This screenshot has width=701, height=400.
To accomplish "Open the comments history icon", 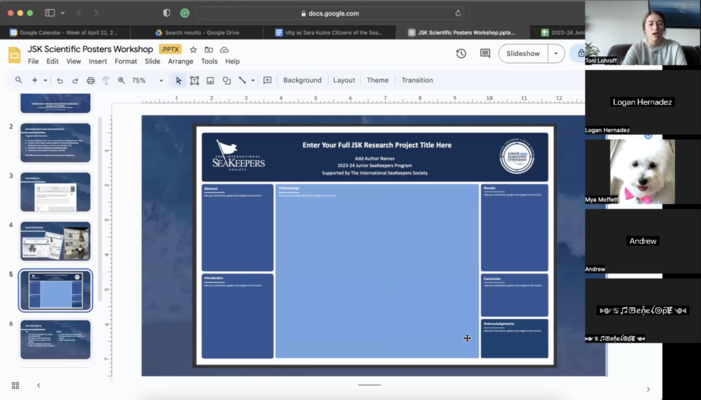I will 485,54.
